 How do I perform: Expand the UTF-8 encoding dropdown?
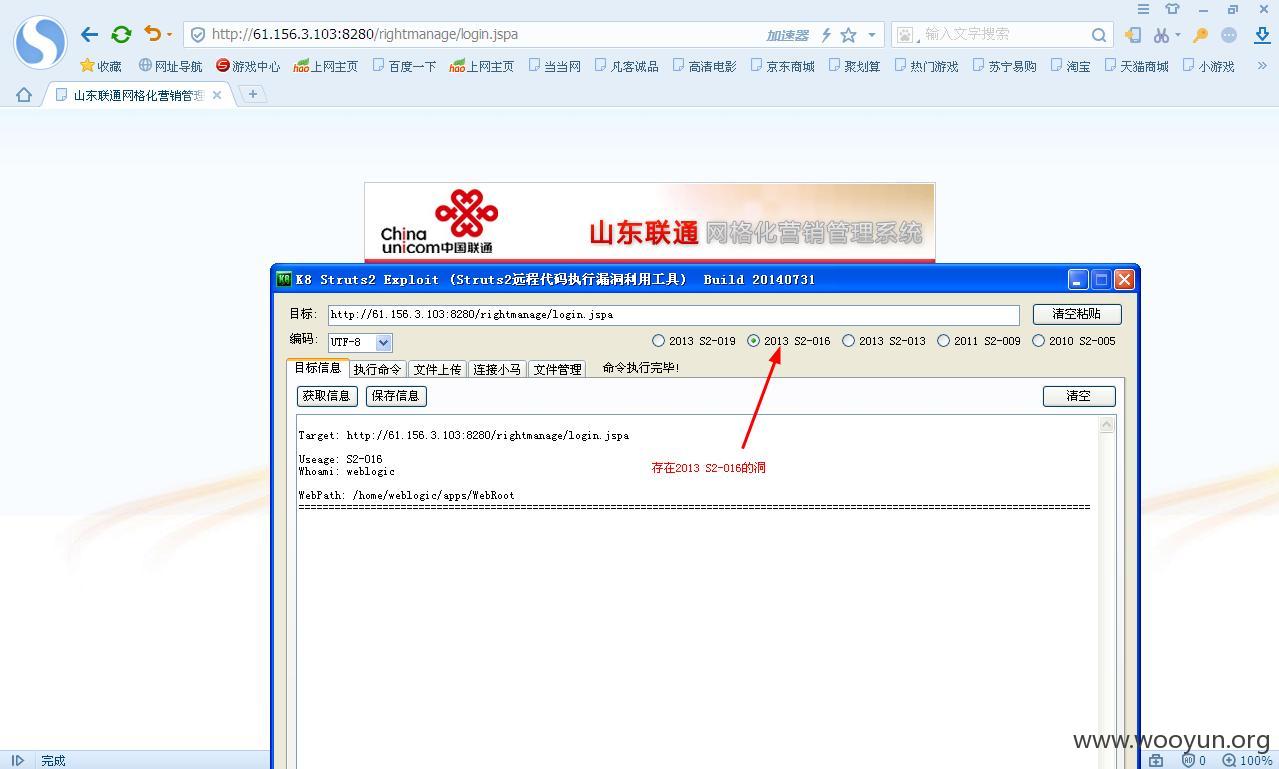pos(384,342)
